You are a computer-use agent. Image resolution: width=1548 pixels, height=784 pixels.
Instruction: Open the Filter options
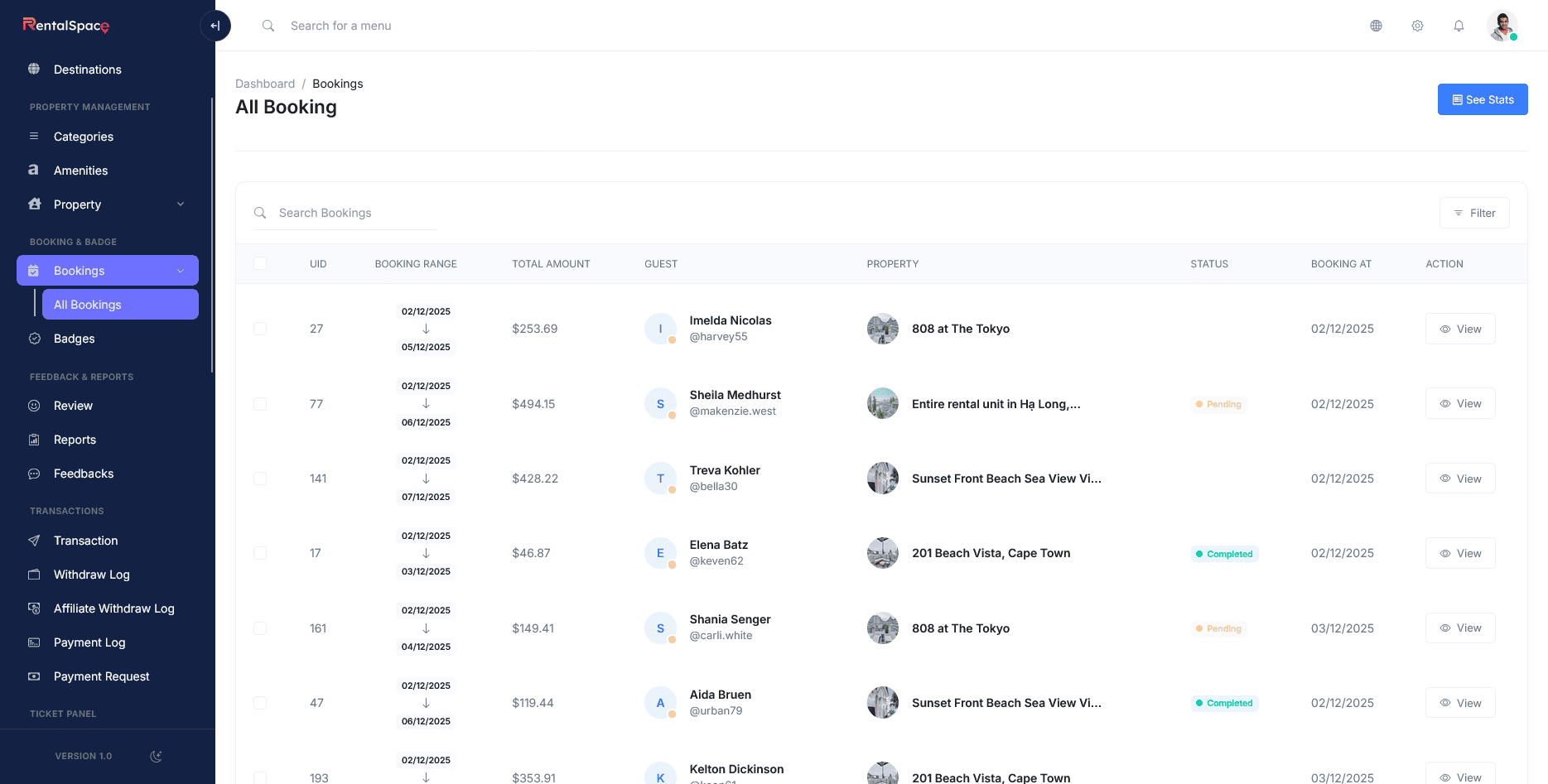coord(1473,213)
